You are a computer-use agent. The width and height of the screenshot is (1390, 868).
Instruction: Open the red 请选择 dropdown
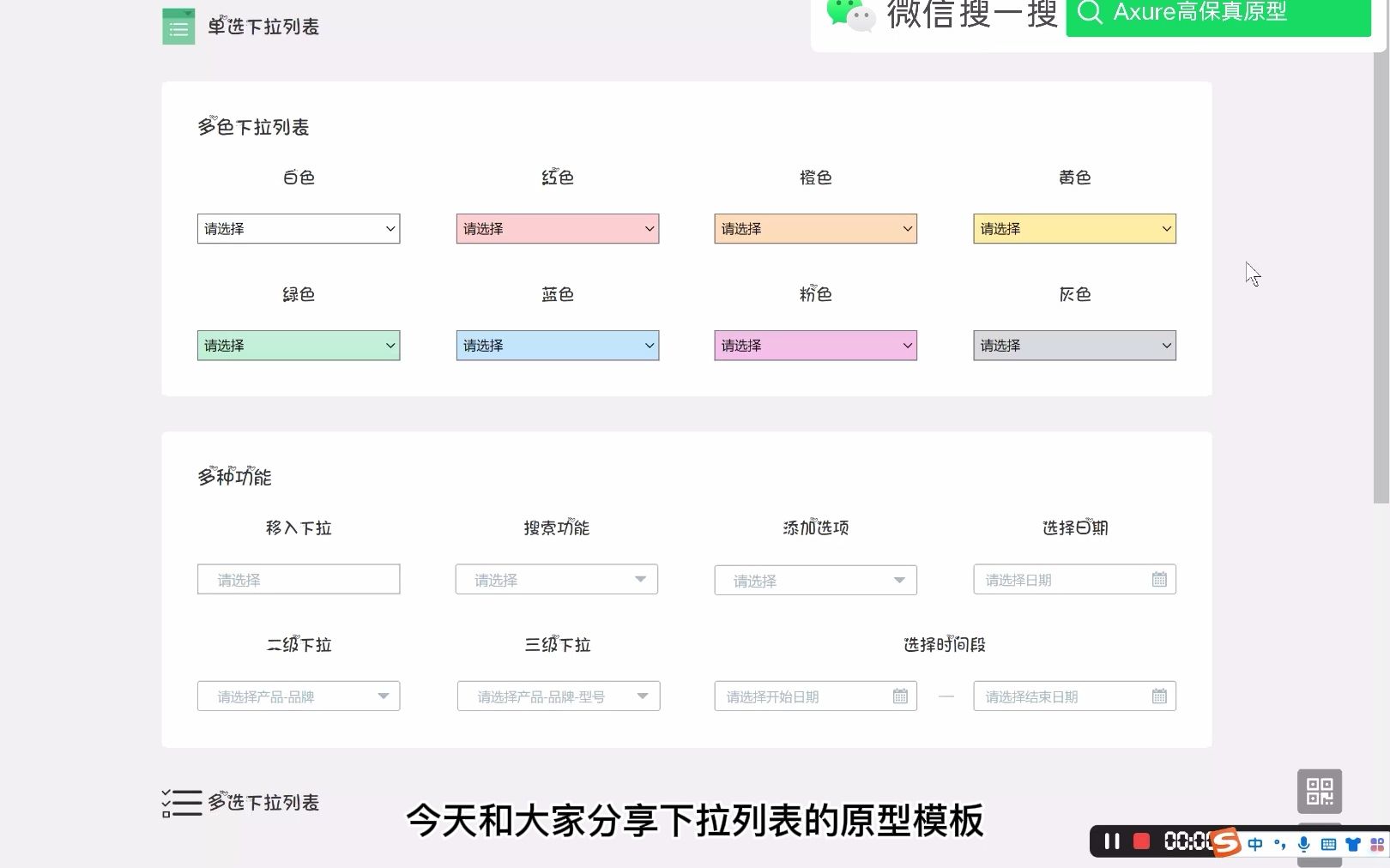558,229
